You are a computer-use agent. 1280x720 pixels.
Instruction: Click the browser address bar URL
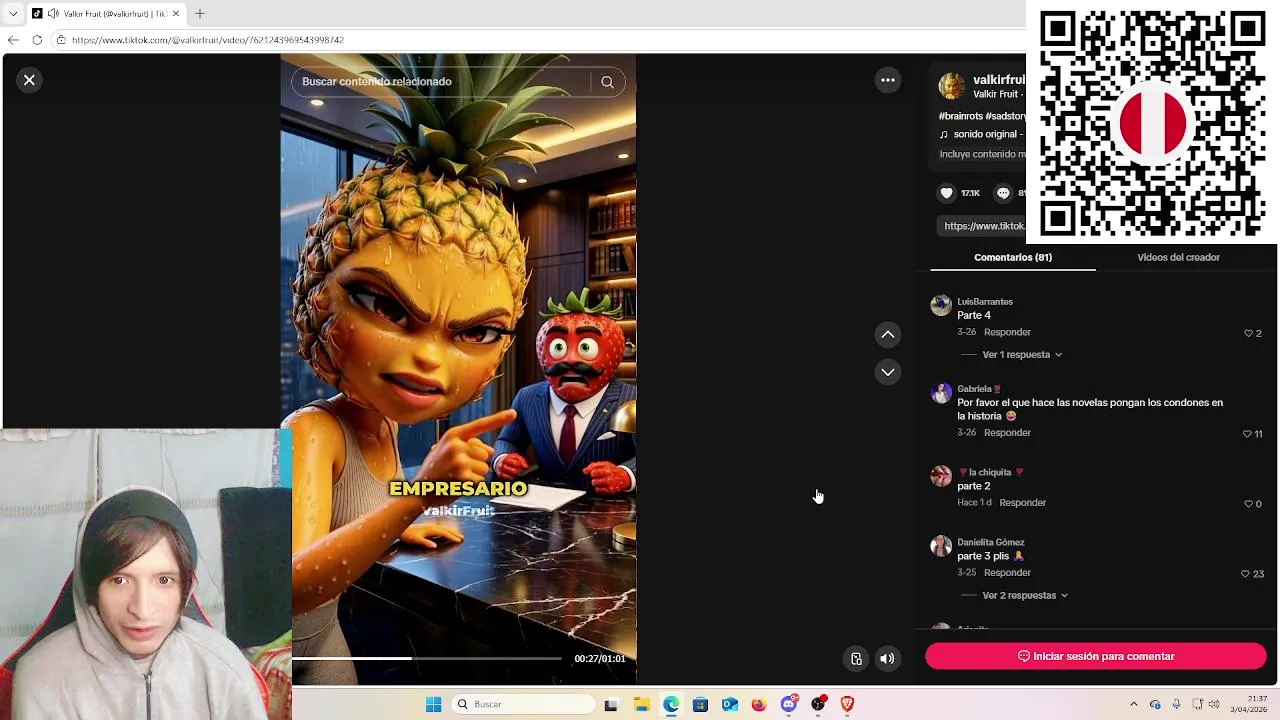coord(208,40)
